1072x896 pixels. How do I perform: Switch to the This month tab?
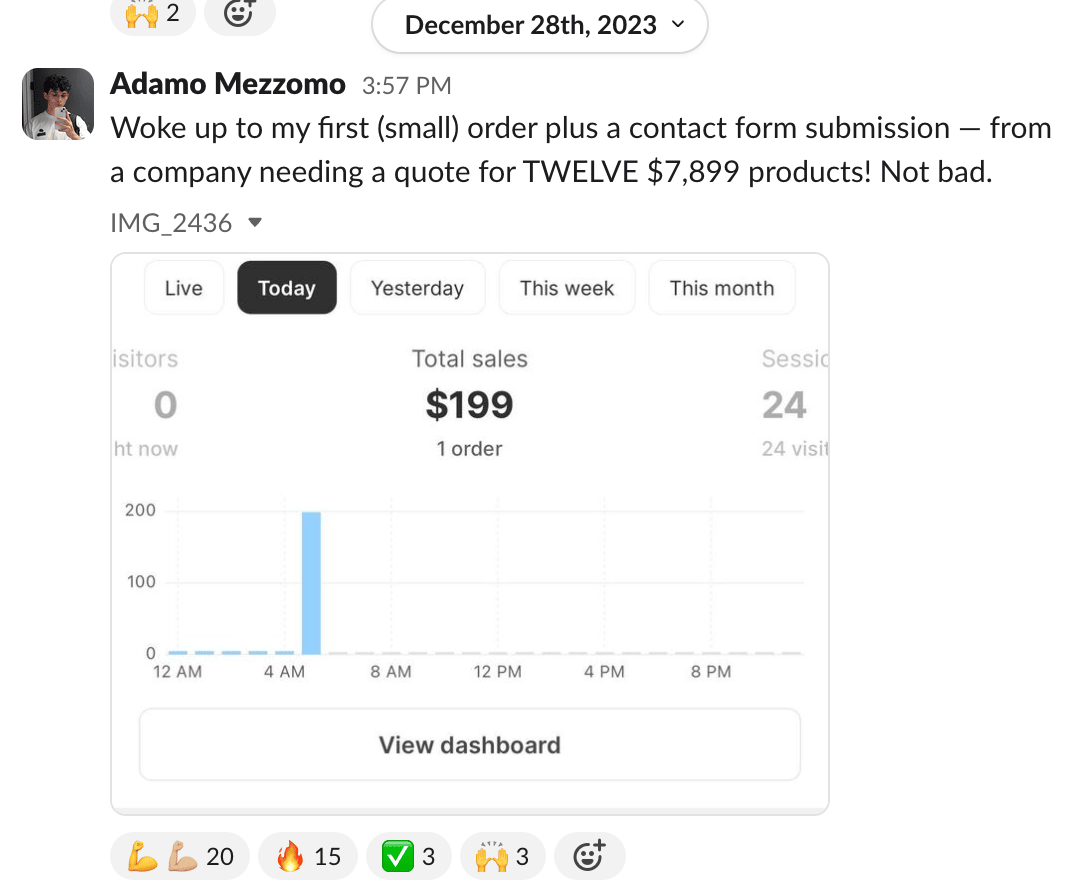click(x=721, y=288)
